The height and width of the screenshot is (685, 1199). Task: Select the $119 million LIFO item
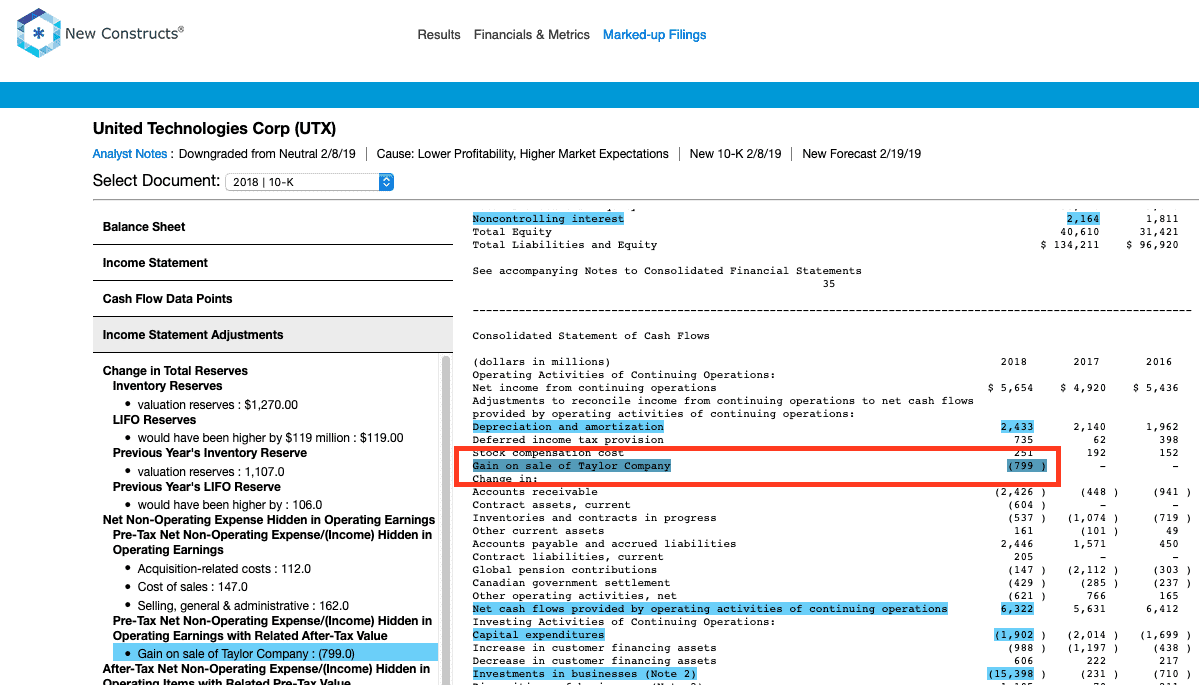[271, 438]
